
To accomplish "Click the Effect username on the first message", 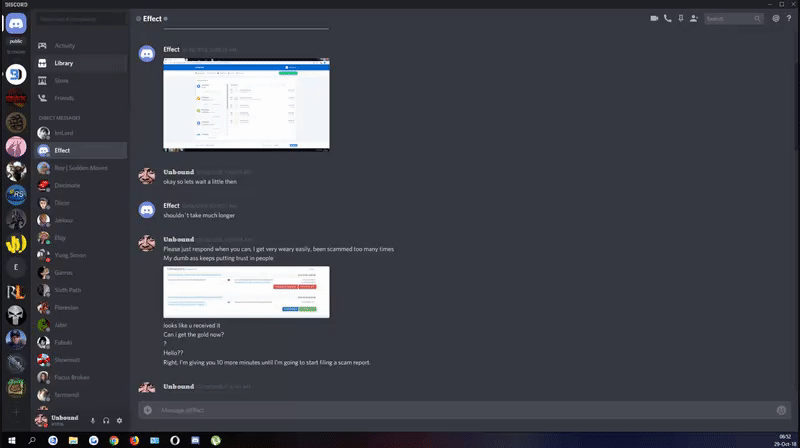I will coord(171,49).
